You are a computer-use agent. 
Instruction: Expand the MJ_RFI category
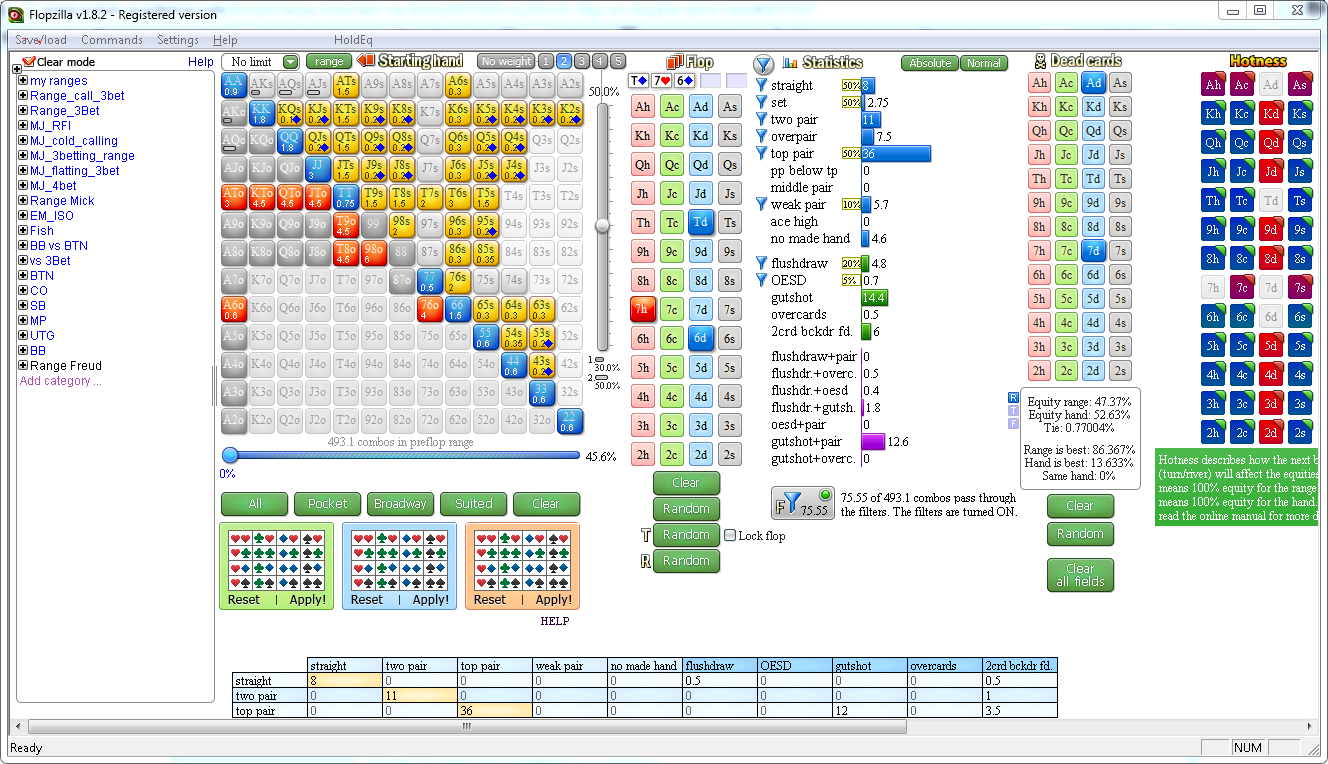pyautogui.click(x=22, y=126)
